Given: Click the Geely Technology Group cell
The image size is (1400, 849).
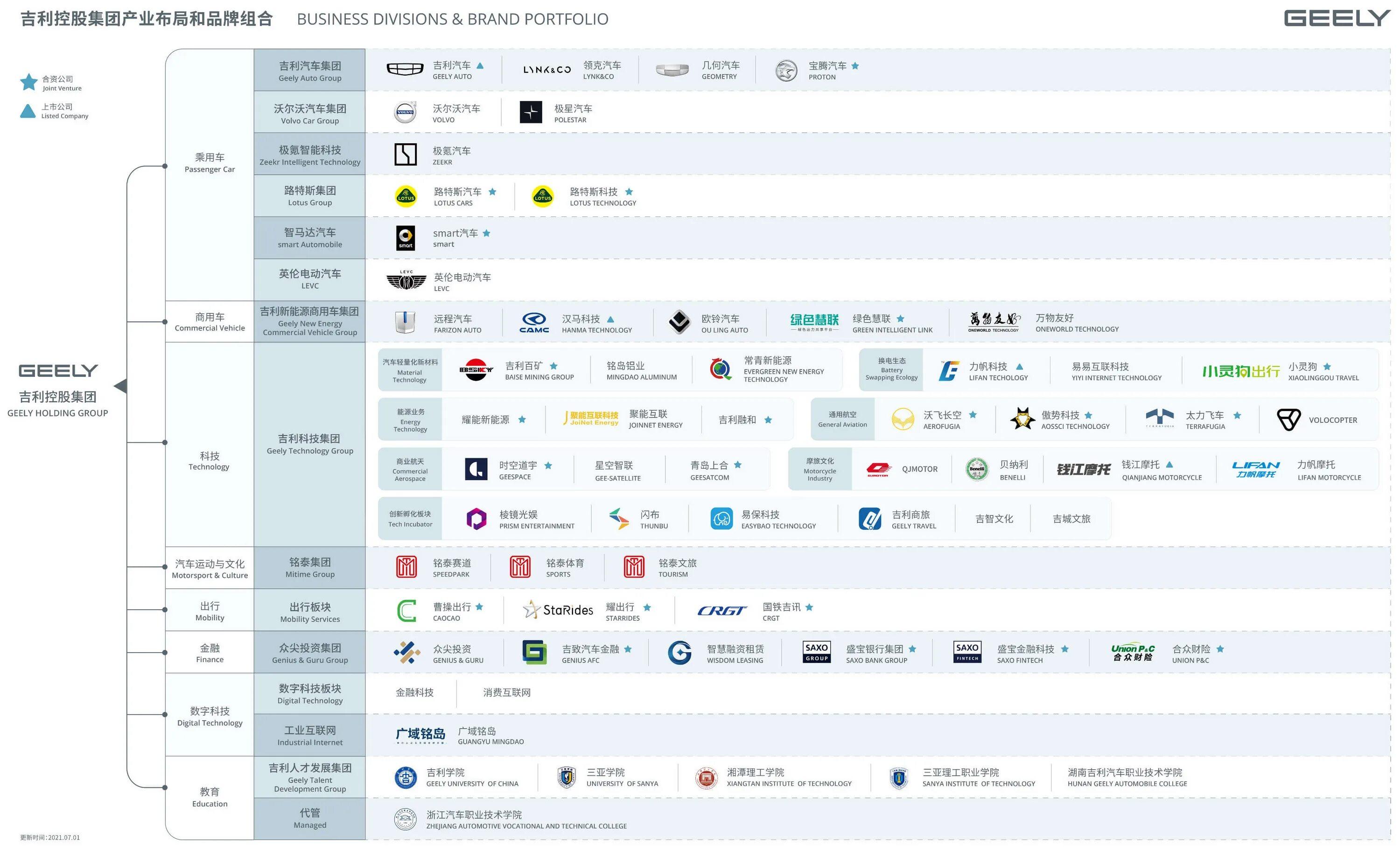Looking at the screenshot, I should tap(310, 444).
